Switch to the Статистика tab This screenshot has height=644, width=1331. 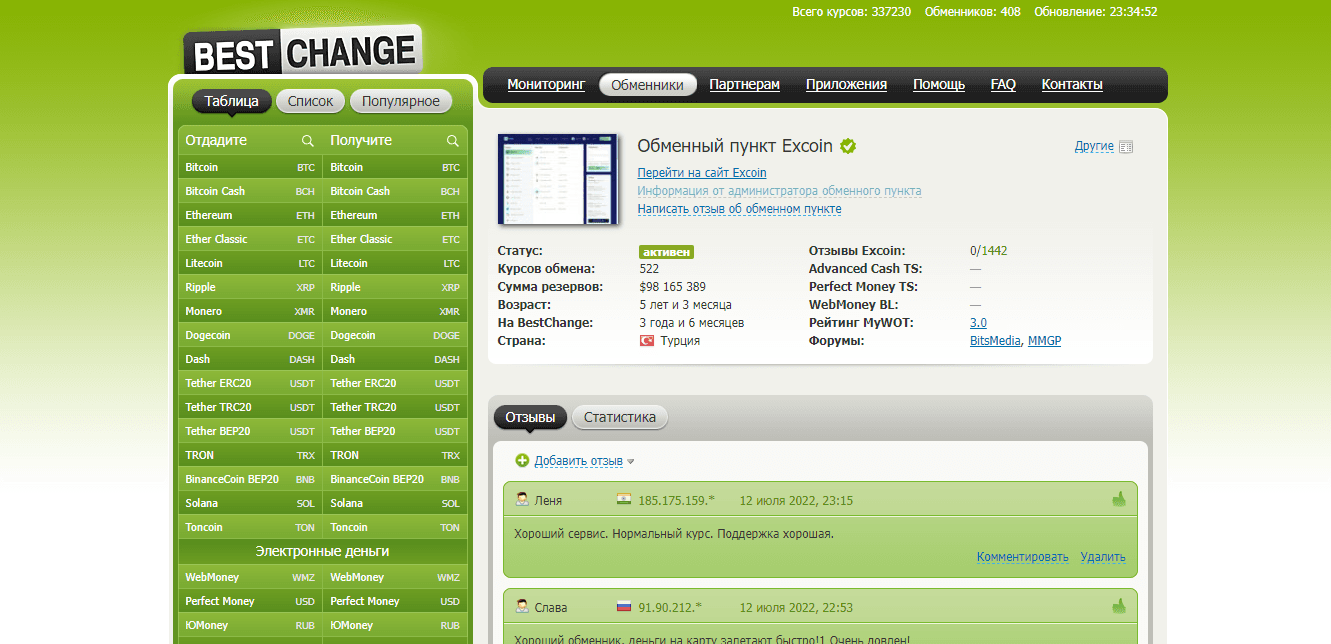point(619,417)
